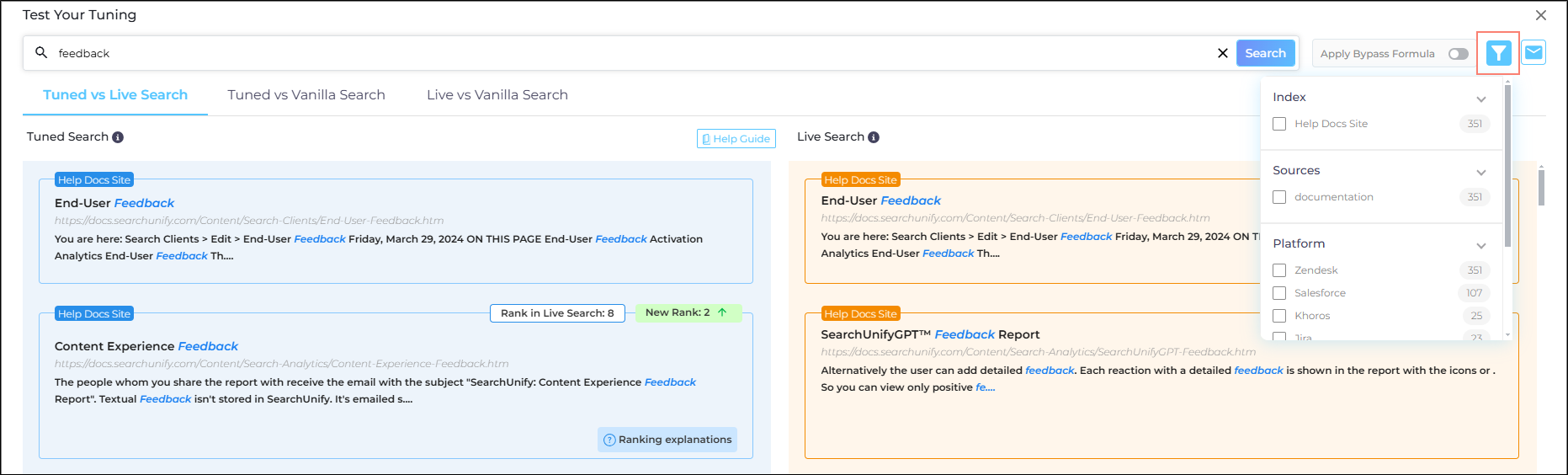Click the Tuned Search info icon

tap(118, 137)
